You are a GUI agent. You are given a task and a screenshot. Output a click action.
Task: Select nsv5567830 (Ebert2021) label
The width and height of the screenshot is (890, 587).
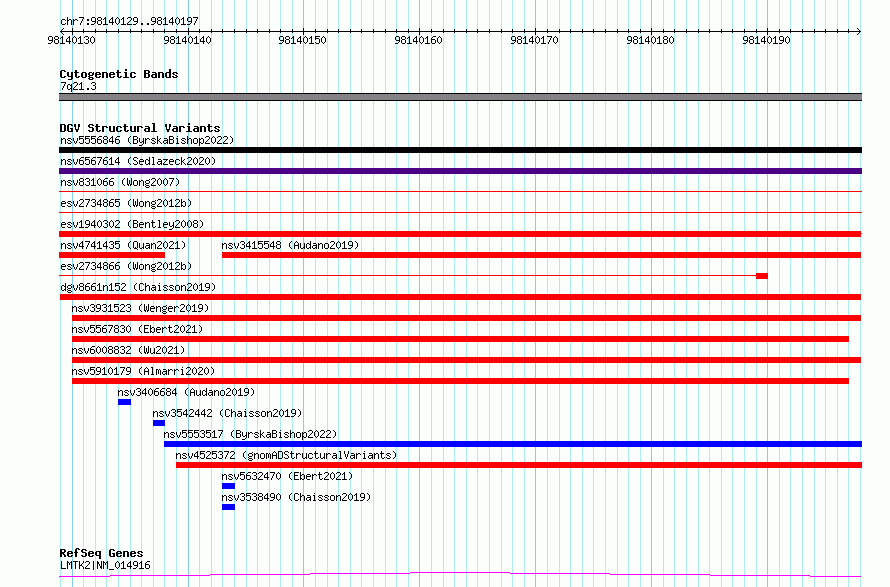click(x=137, y=329)
